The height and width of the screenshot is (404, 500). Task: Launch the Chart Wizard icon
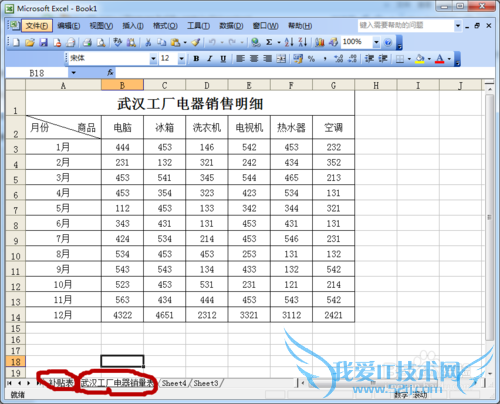pos(319,42)
